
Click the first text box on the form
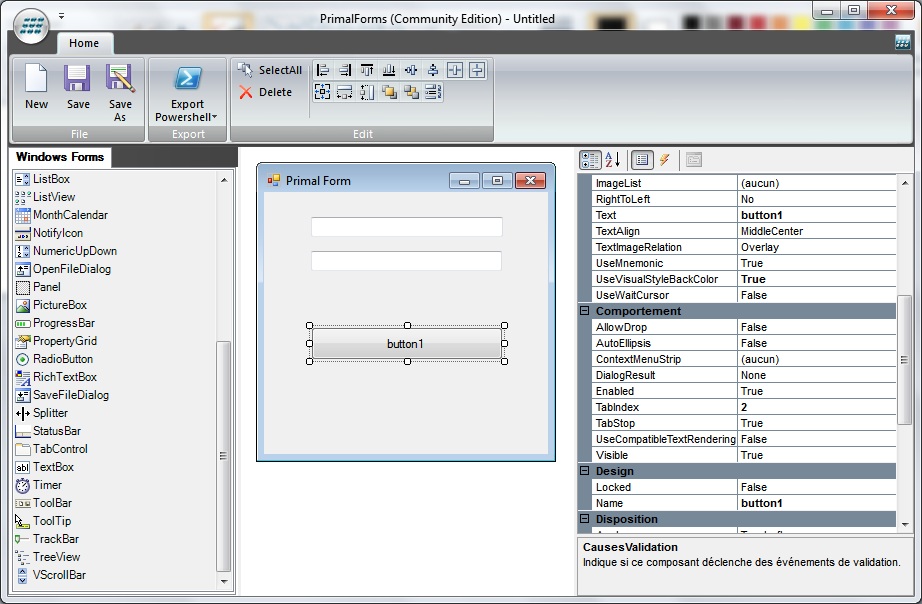click(407, 226)
